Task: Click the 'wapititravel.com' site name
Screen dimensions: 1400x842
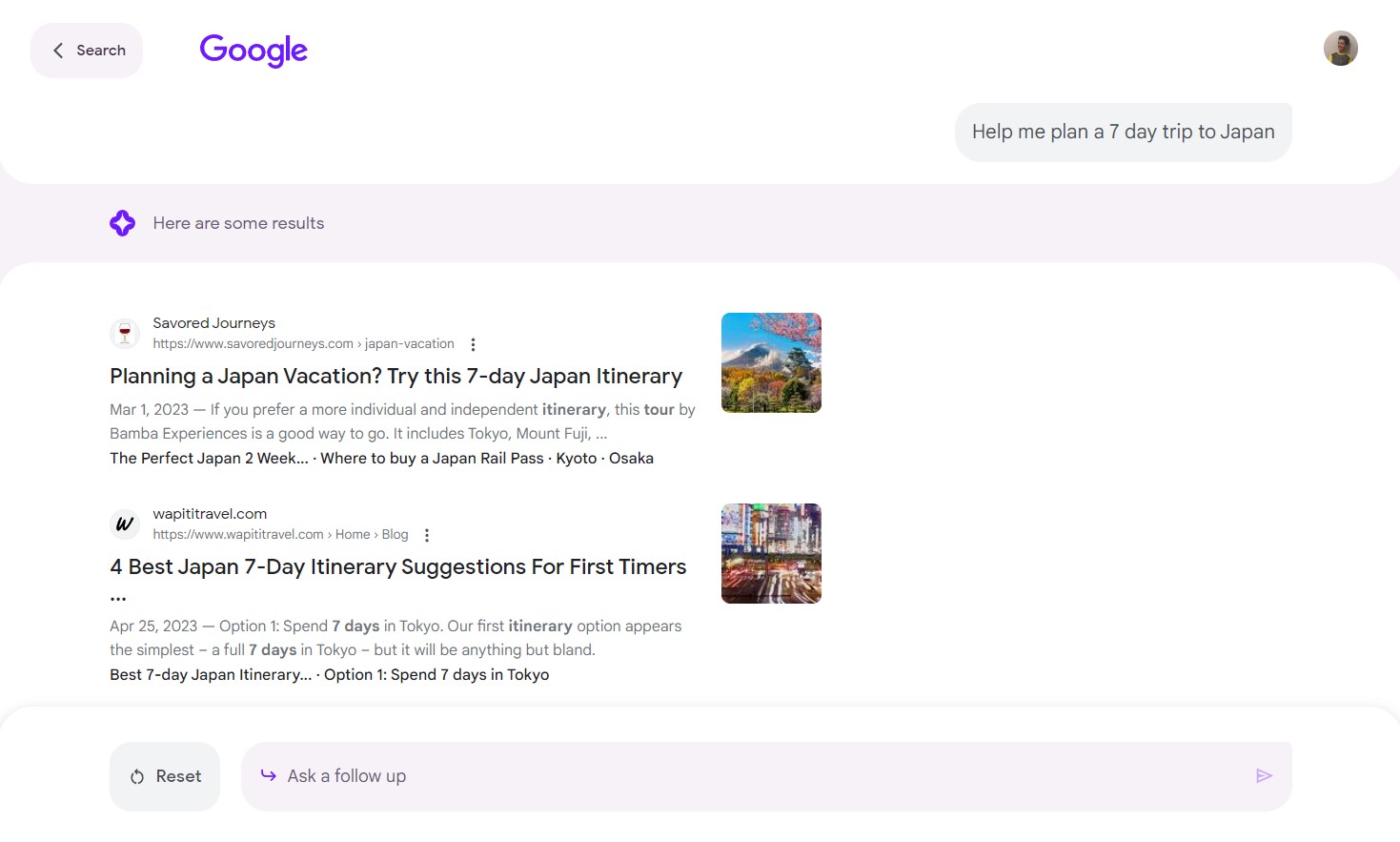Action: click(x=210, y=514)
